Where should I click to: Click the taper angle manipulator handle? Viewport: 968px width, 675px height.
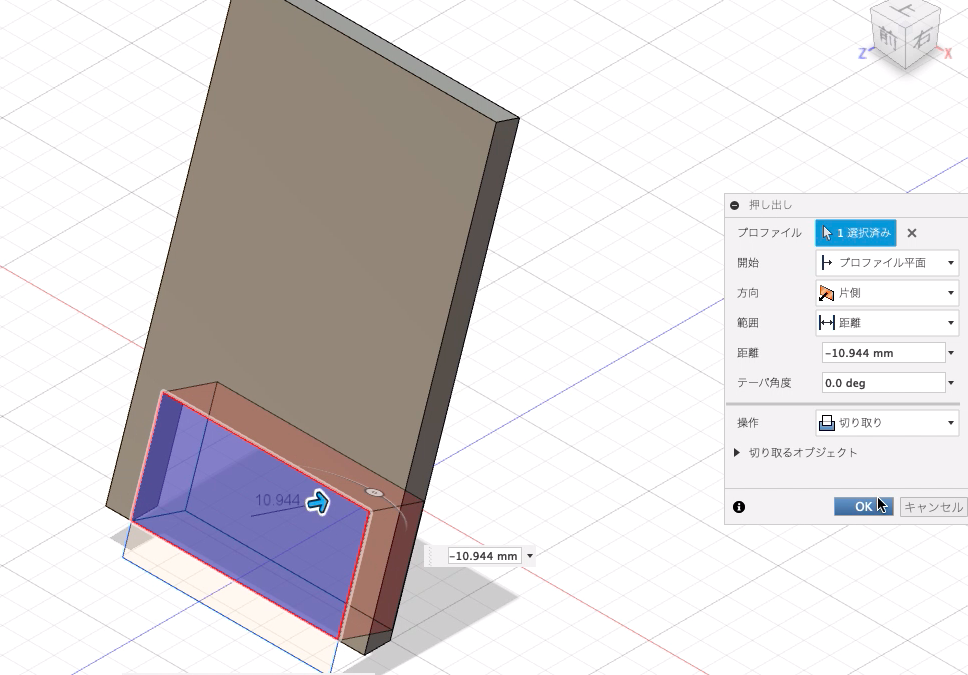(x=373, y=492)
